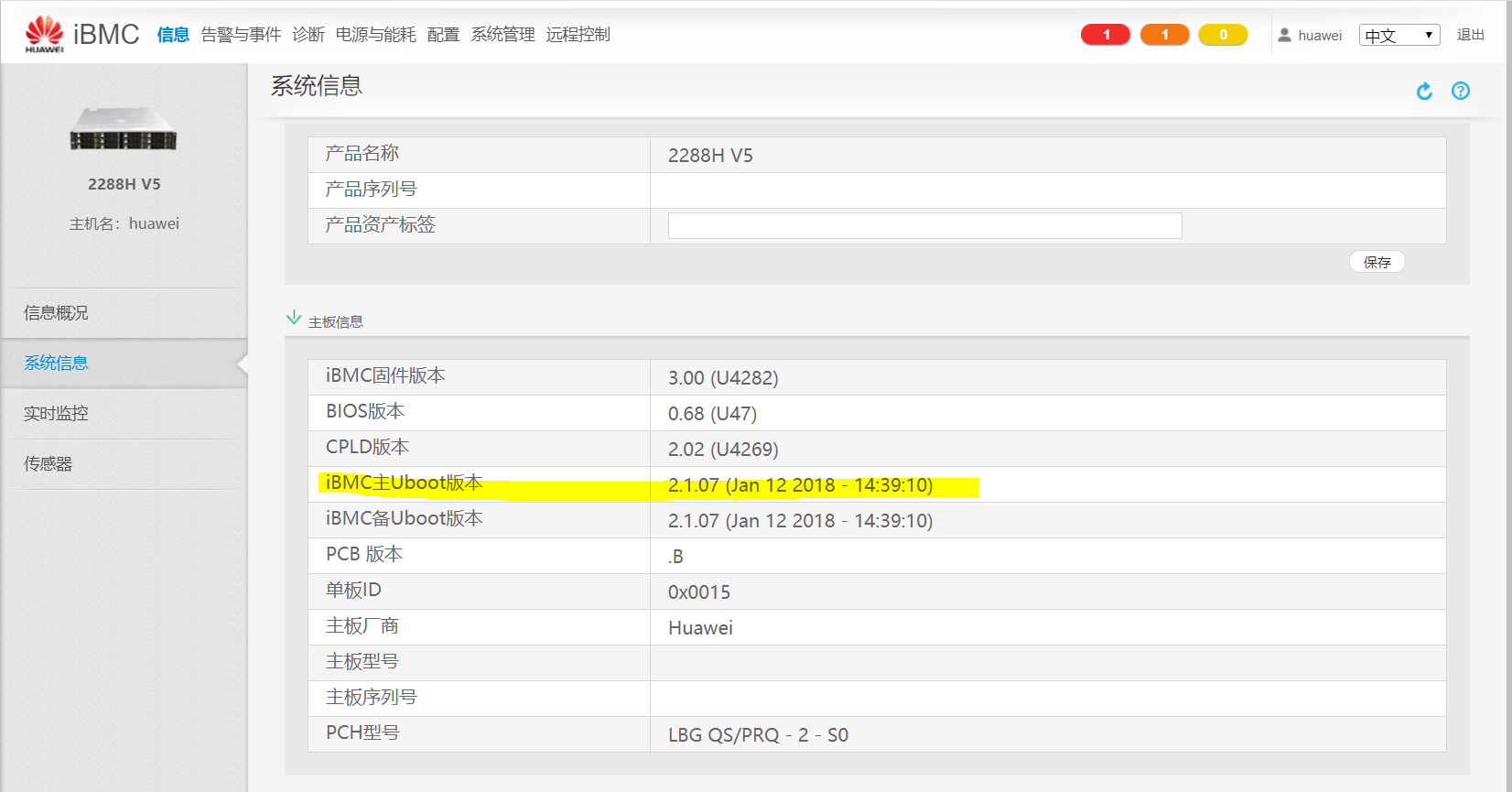Open 传感器 in sidebar

[124, 464]
